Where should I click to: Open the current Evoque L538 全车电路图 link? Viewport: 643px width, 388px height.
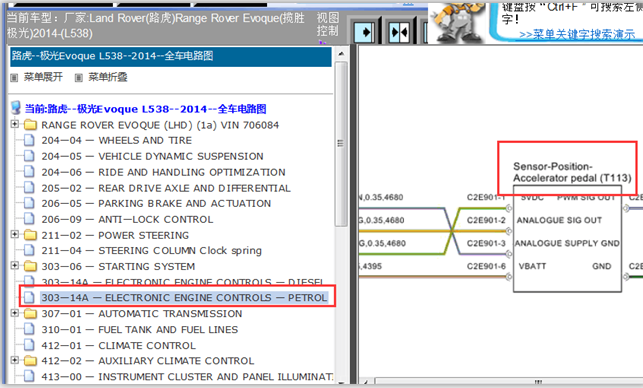(x=146, y=109)
